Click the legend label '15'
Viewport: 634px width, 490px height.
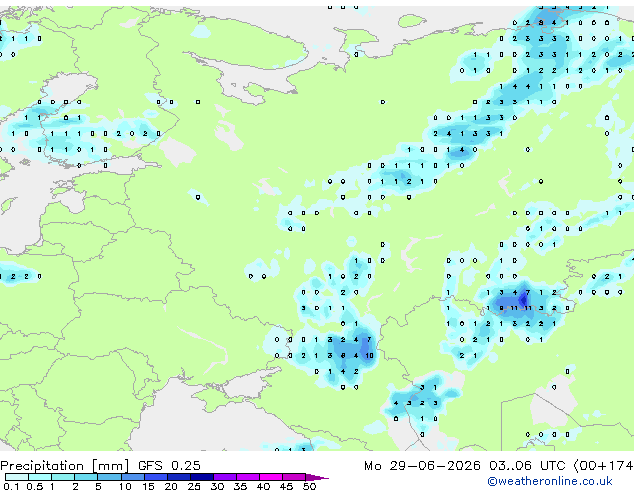(148, 486)
